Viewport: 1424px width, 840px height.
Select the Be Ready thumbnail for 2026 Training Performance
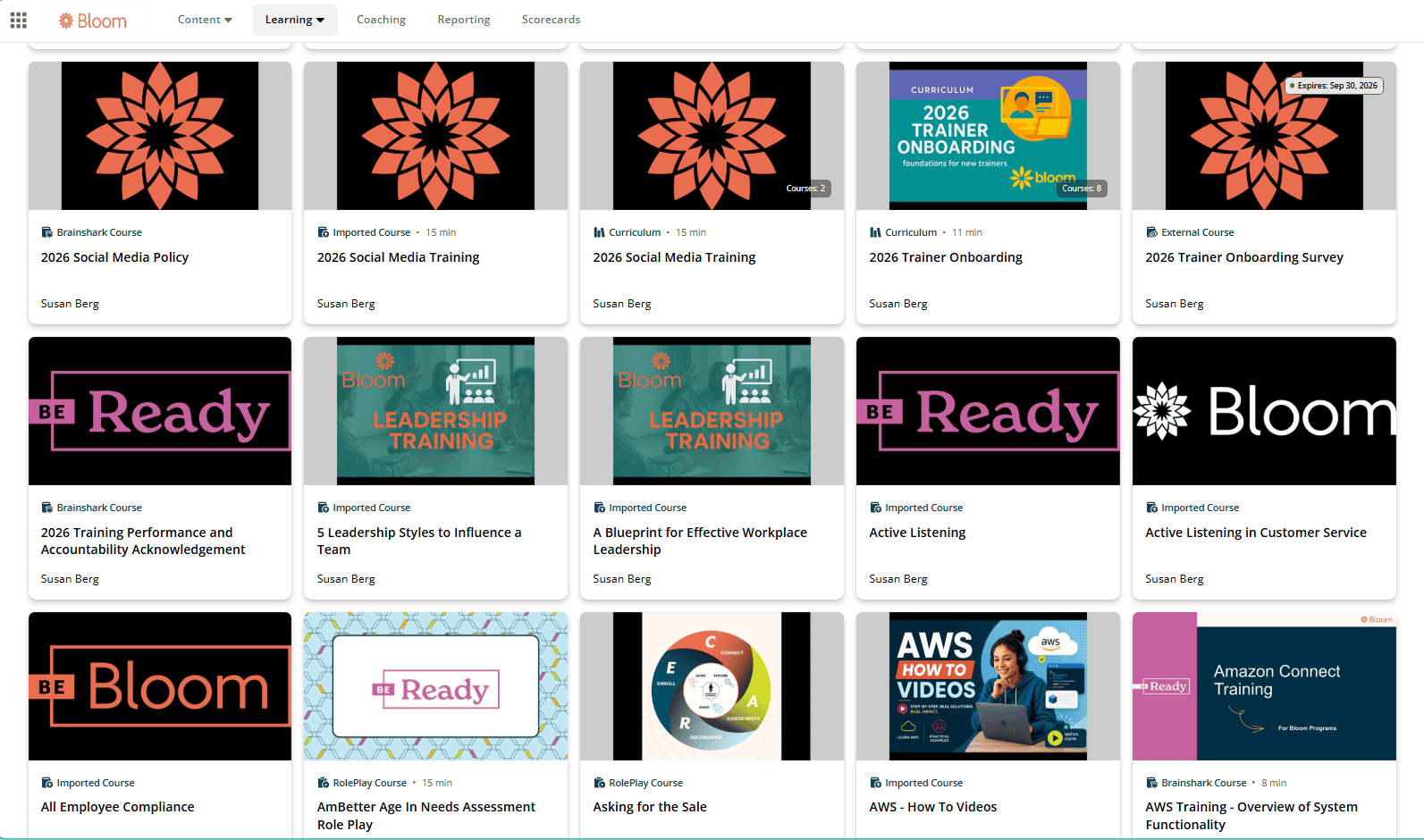[160, 411]
